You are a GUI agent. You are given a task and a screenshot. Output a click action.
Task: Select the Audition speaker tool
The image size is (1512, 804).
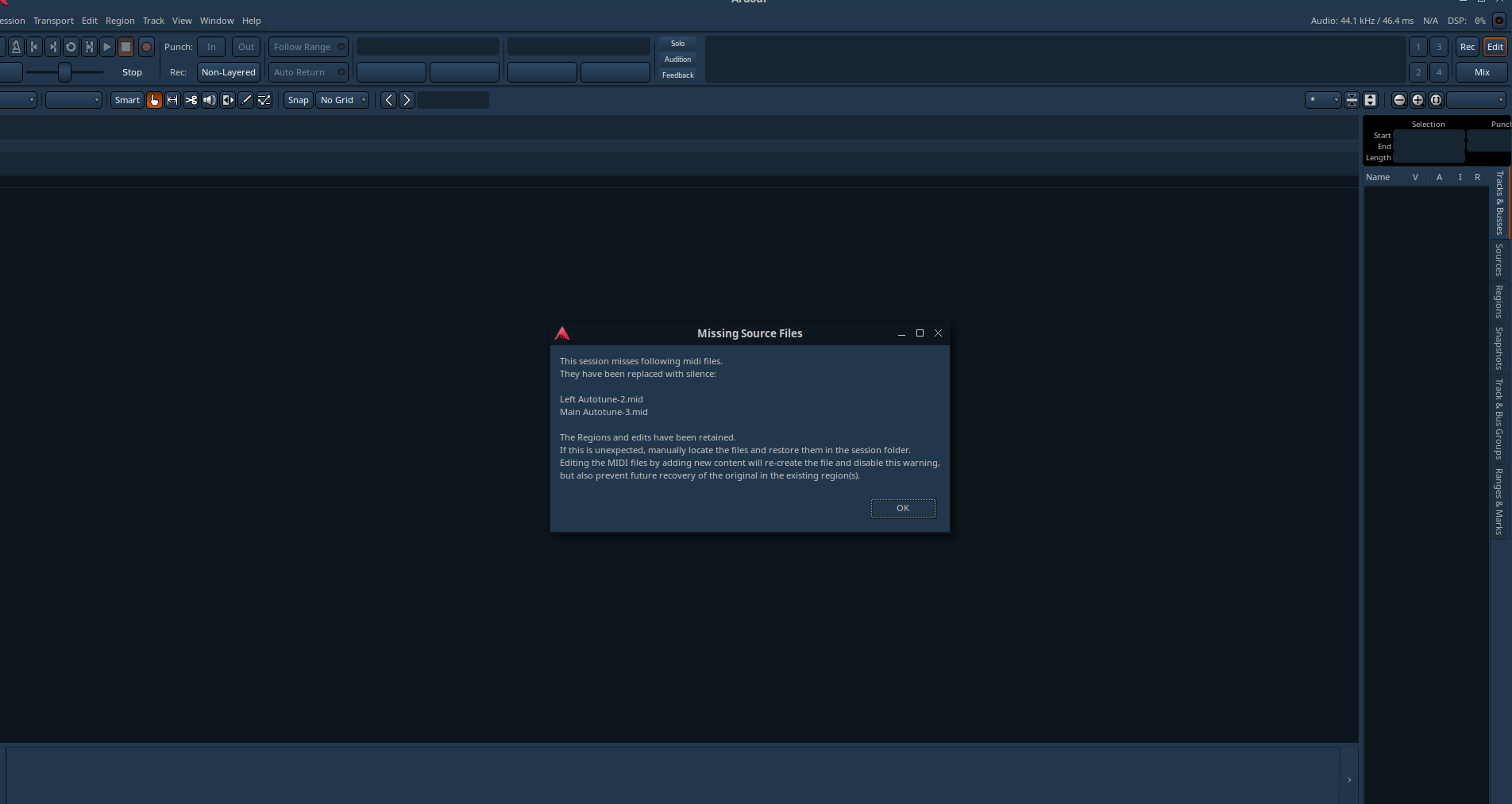pos(209,100)
